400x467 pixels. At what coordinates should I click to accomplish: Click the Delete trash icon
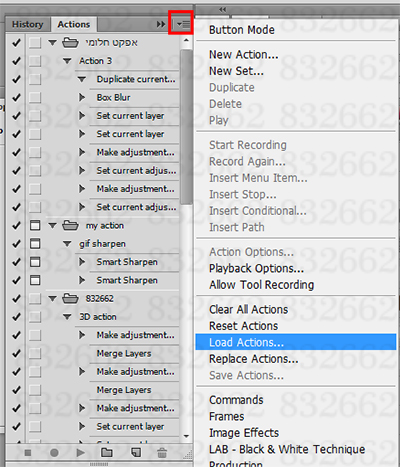(162, 453)
